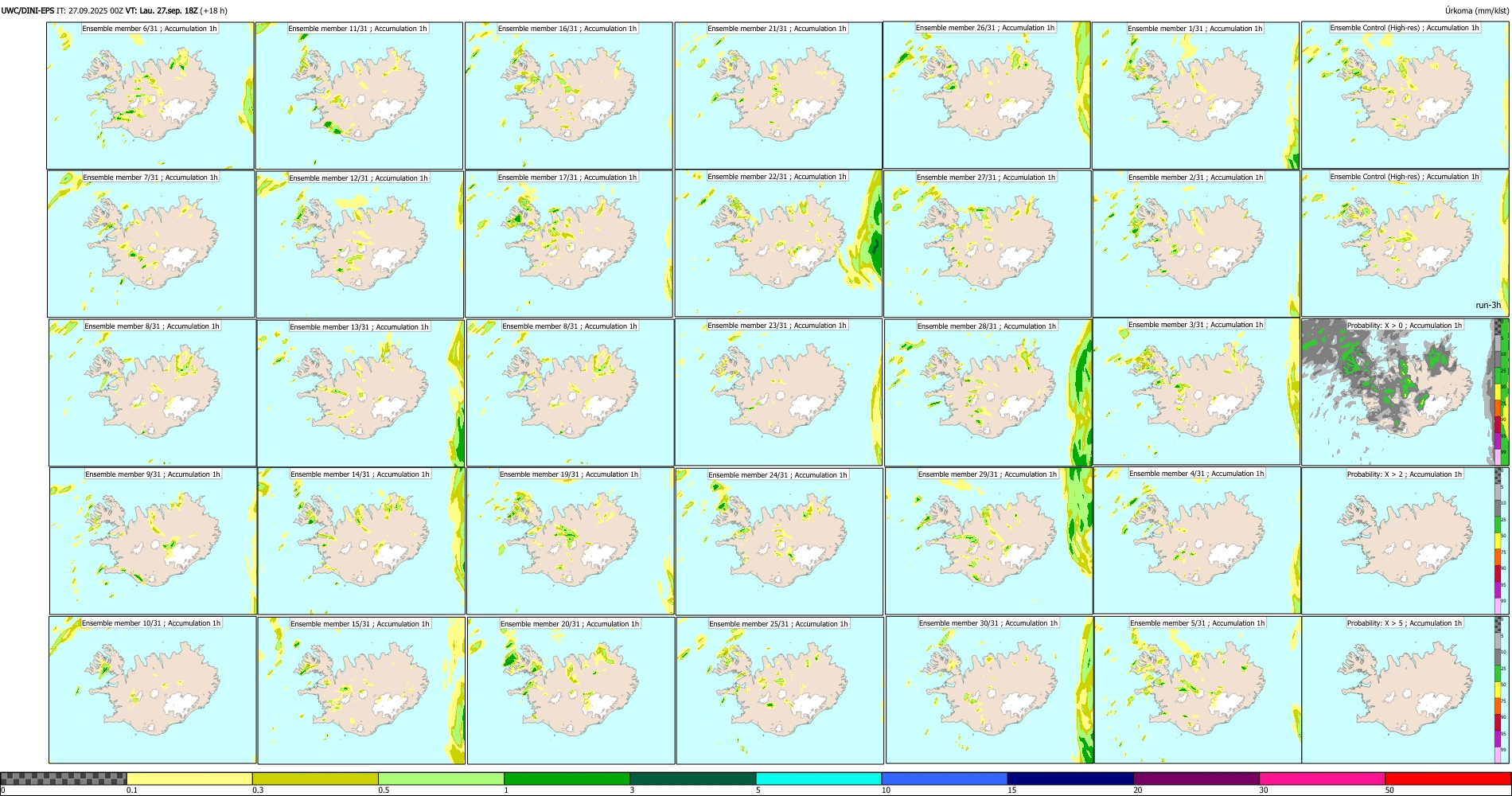Select the light green 0.5–1 legend swatch

pos(441,778)
